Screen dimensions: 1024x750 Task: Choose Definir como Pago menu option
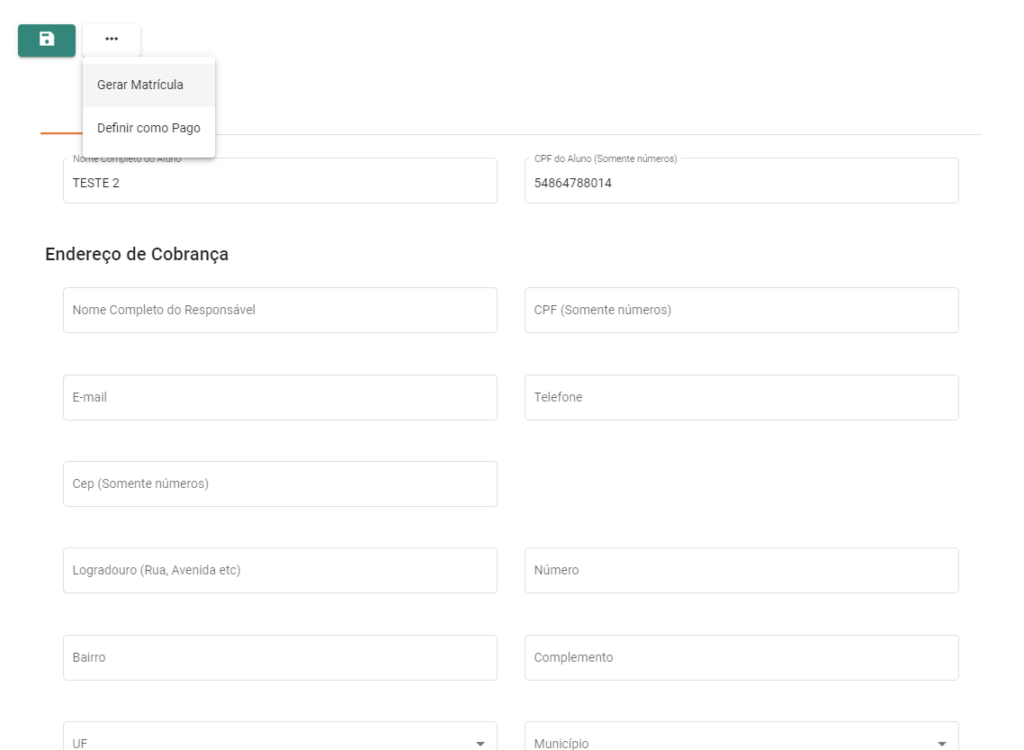pyautogui.click(x=148, y=128)
